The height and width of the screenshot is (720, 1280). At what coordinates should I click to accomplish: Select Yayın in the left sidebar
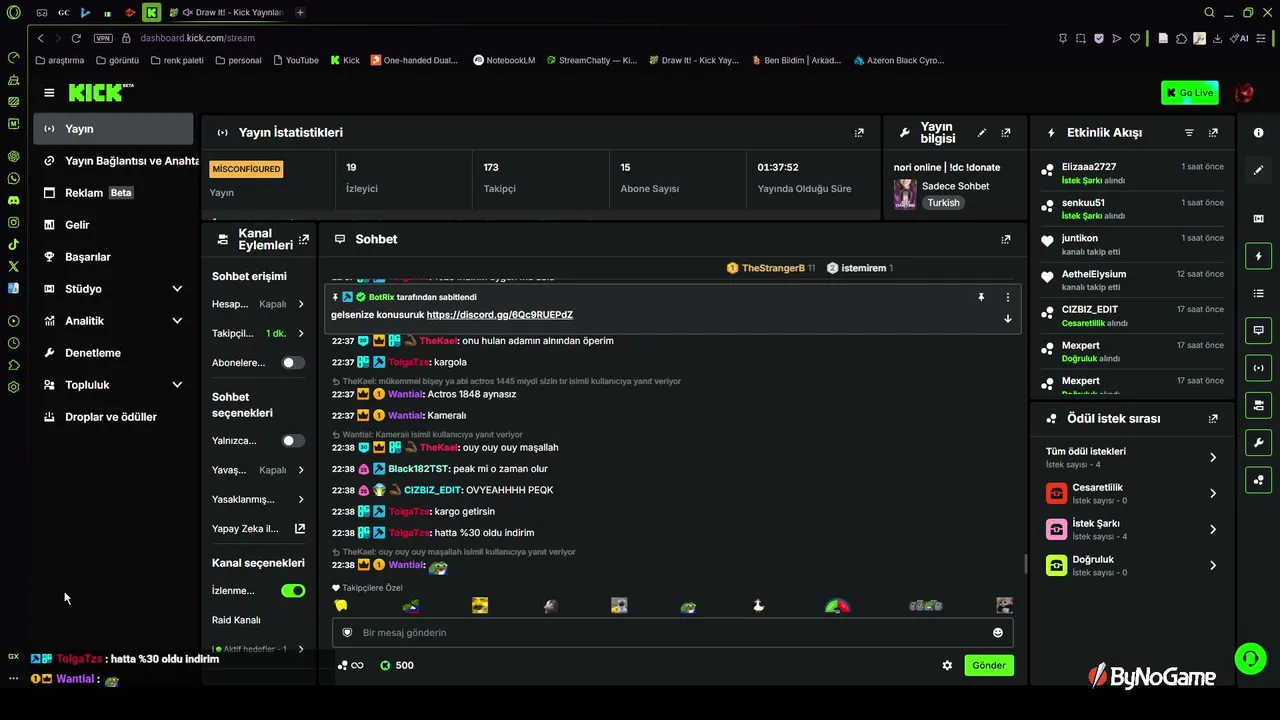pyautogui.click(x=113, y=129)
